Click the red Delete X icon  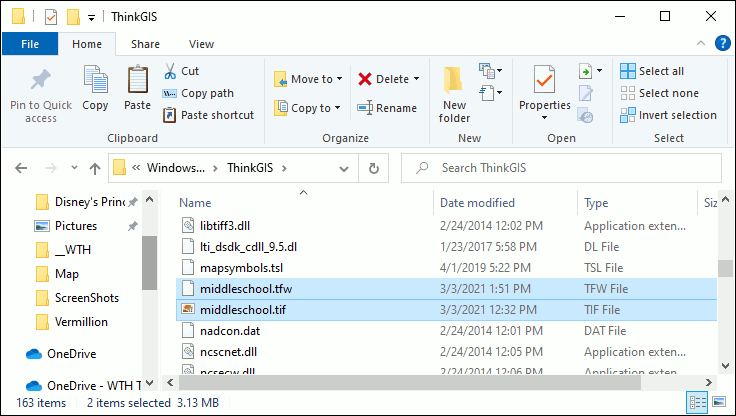click(365, 79)
